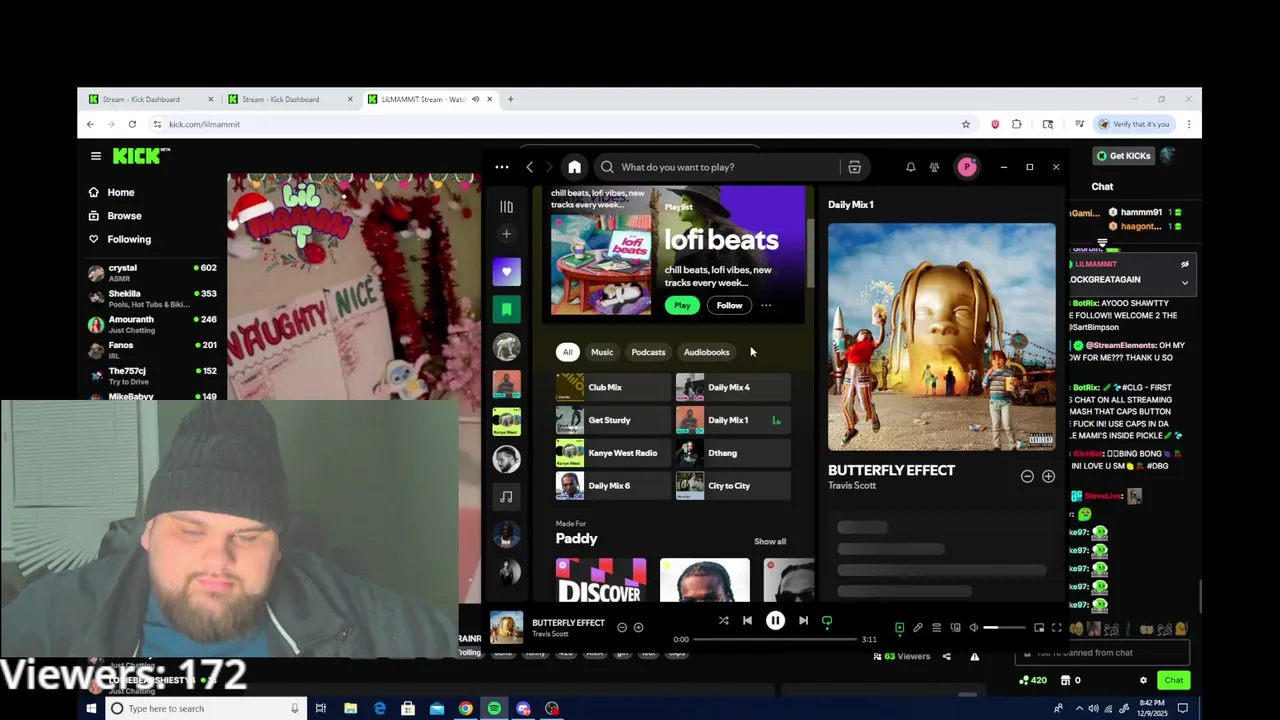Follow the lofi beats playlist
This screenshot has height=720, width=1280.
(729, 305)
